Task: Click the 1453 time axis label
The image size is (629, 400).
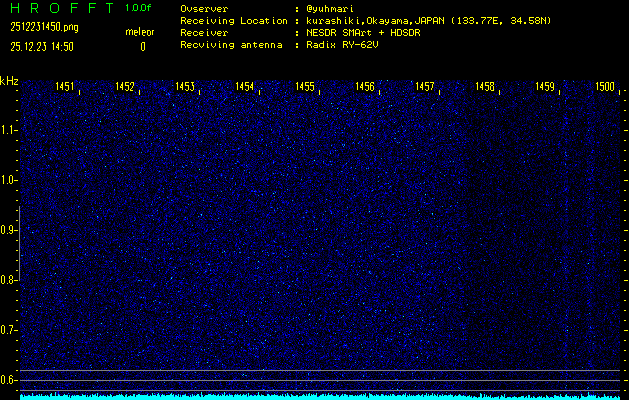Action: pos(184,88)
